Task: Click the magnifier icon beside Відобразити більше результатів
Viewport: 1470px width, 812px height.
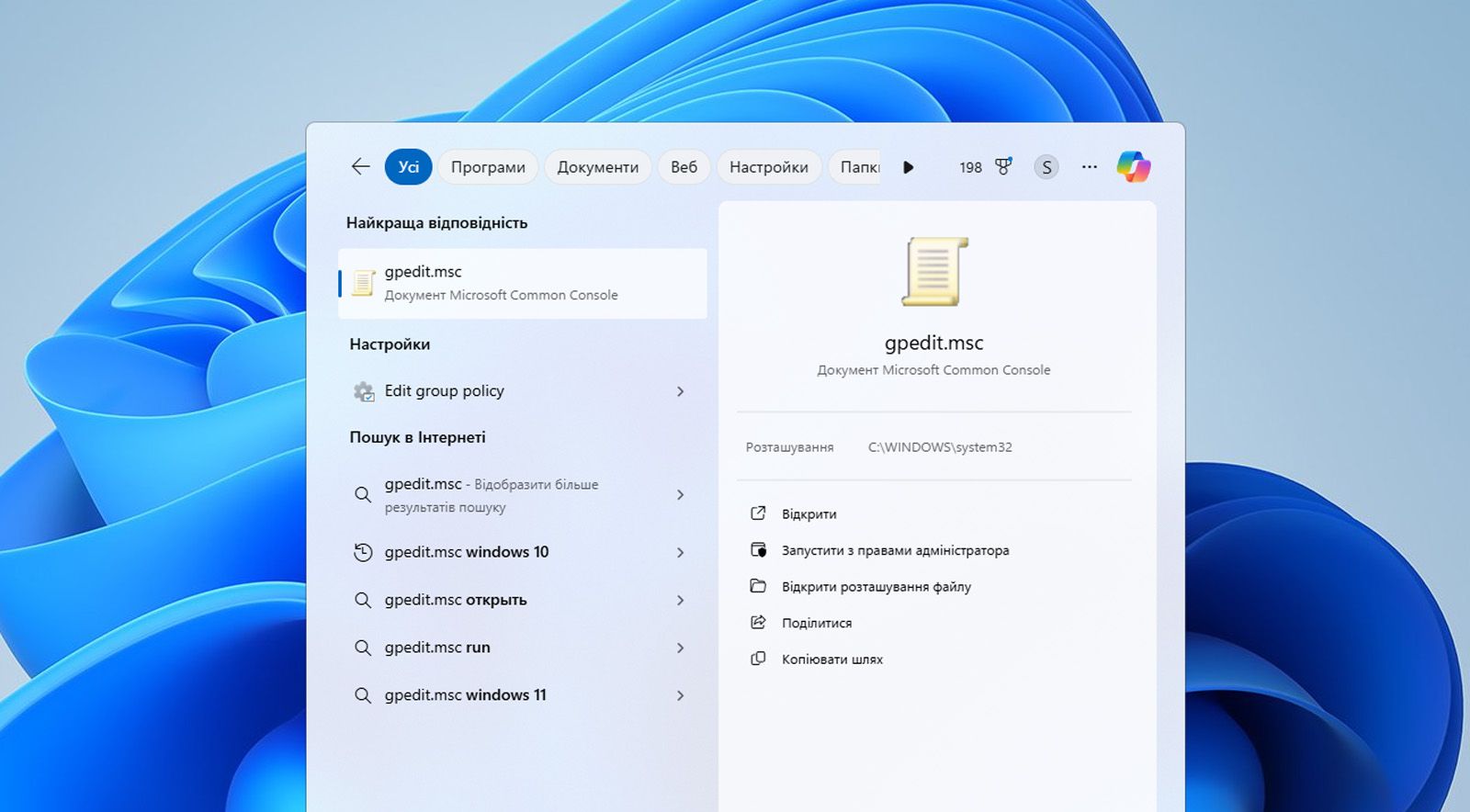Action: point(363,495)
